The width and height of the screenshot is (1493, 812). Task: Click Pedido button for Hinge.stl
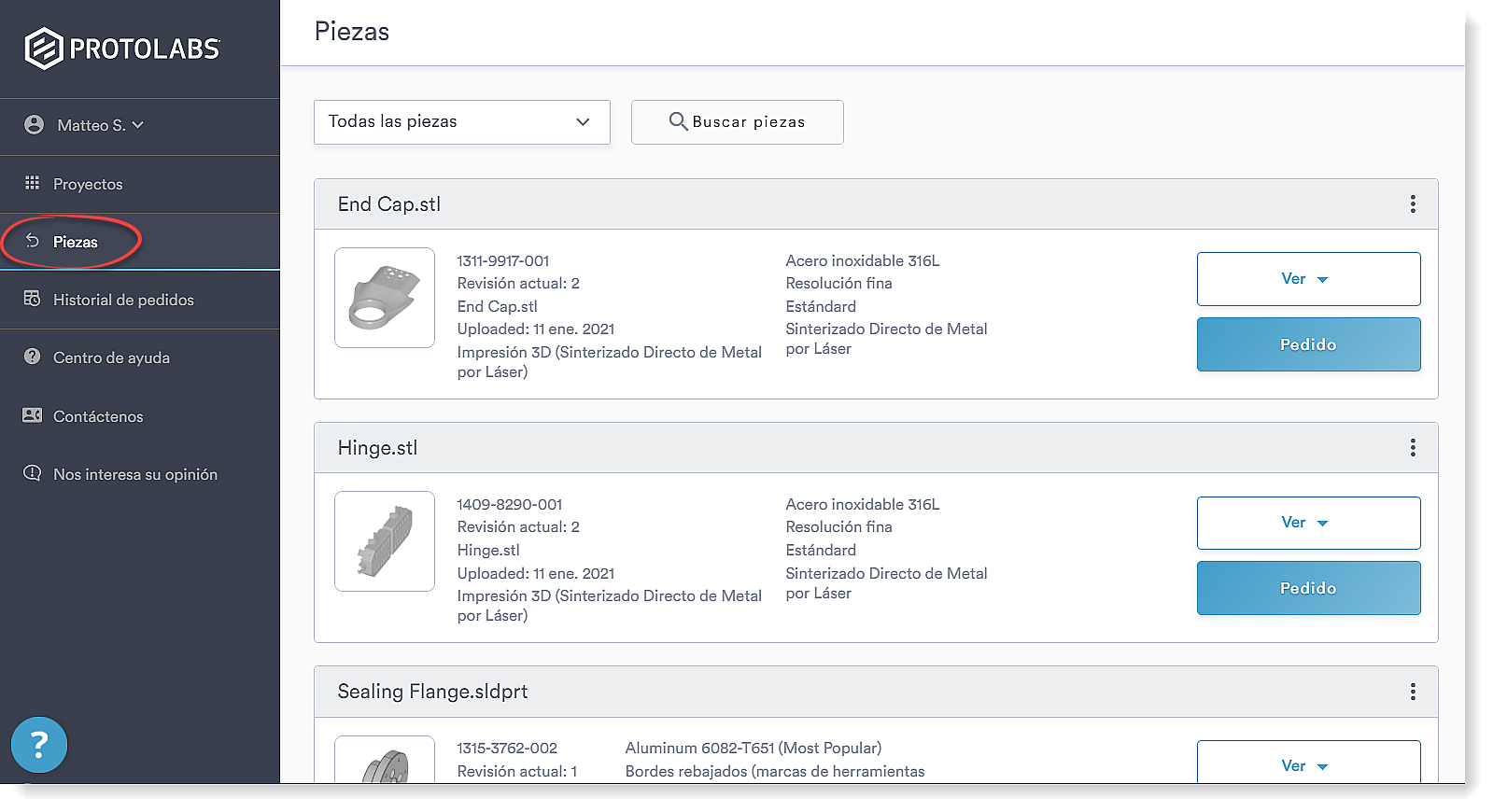1309,588
